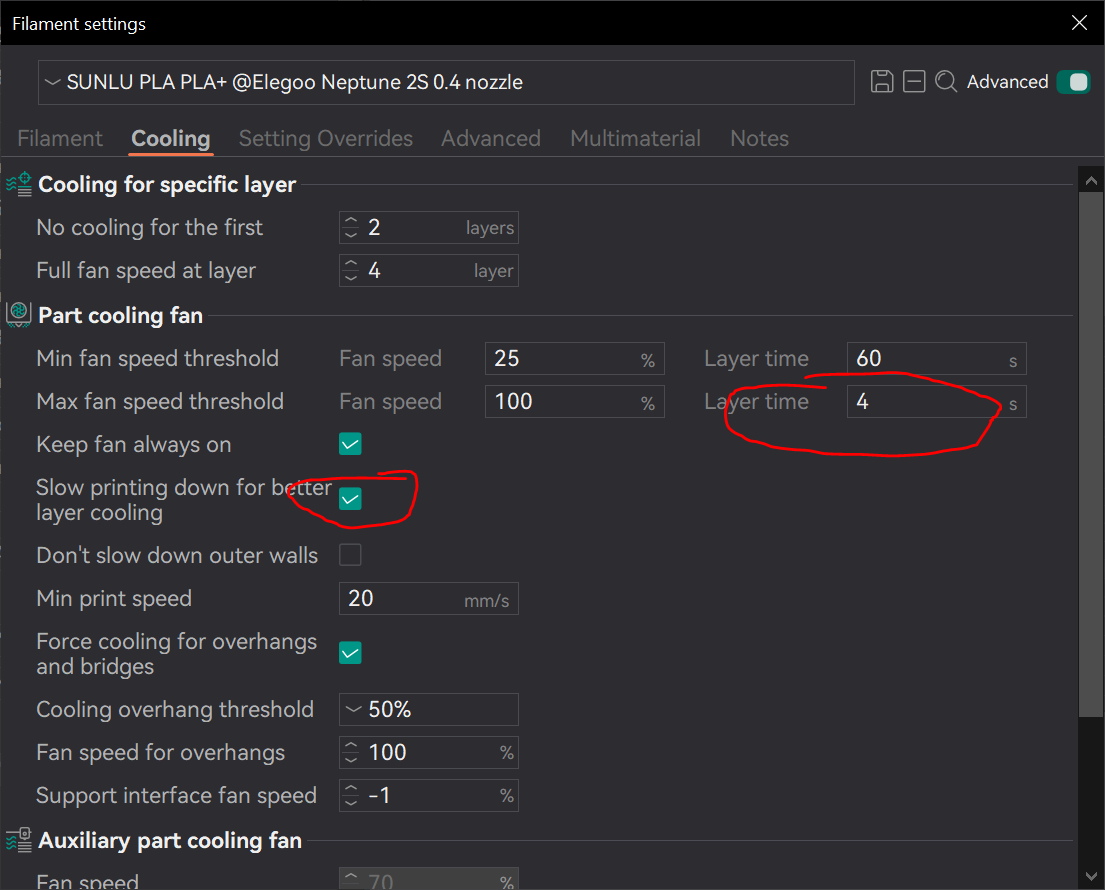
Task: Click the Cooling for specific layer icon
Action: (x=19, y=185)
